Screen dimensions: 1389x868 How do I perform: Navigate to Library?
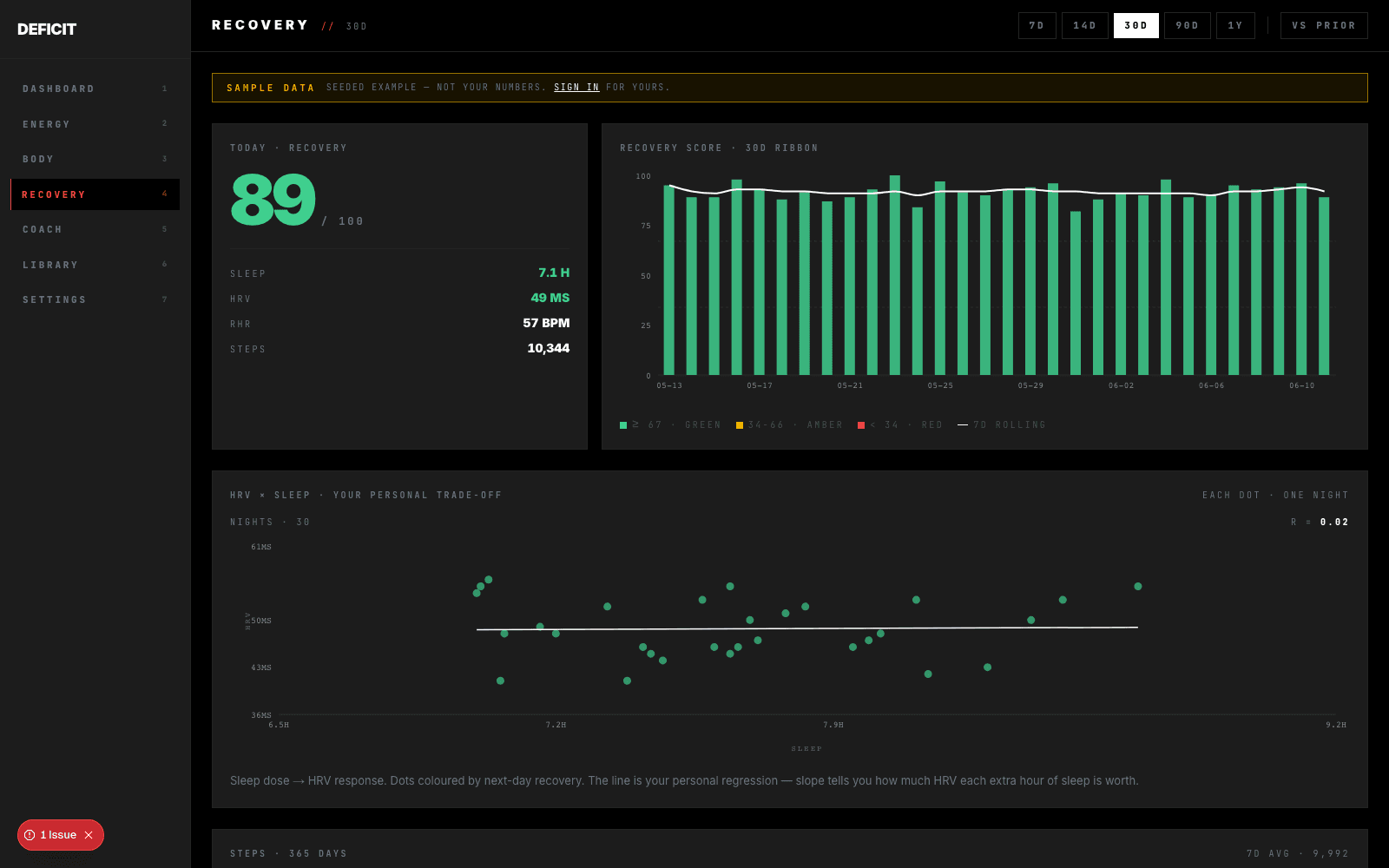95,265
